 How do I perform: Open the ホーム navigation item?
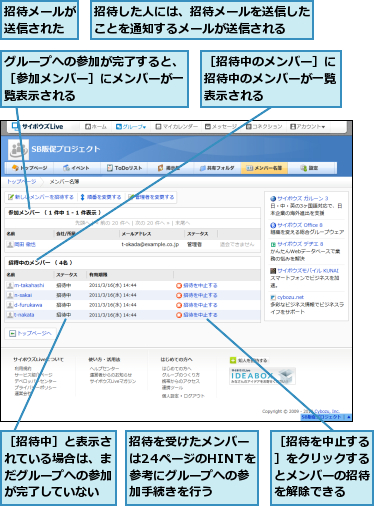pos(96,127)
